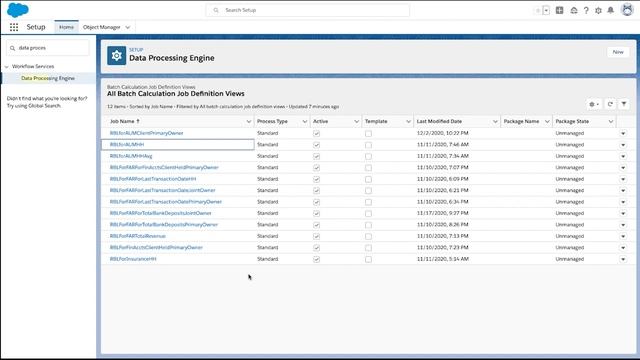Viewport: 640px width, 360px height.
Task: Select Data Processing Engine in sidebar
Action: click(x=48, y=78)
